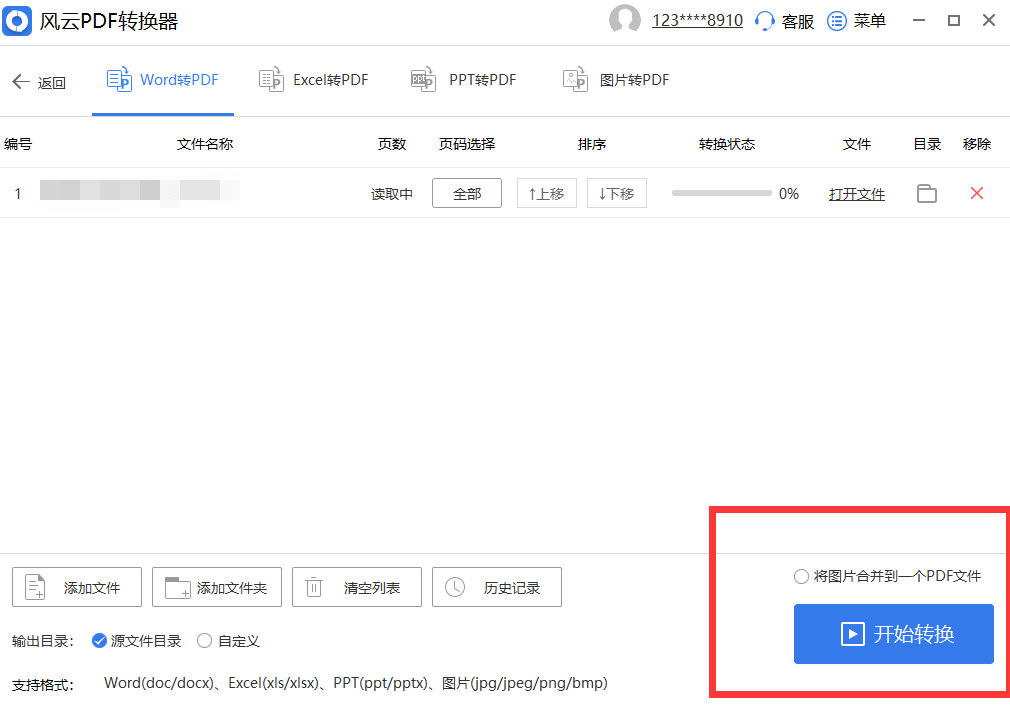Select 源文件目录 output option
The image size is (1010, 713).
point(137,641)
